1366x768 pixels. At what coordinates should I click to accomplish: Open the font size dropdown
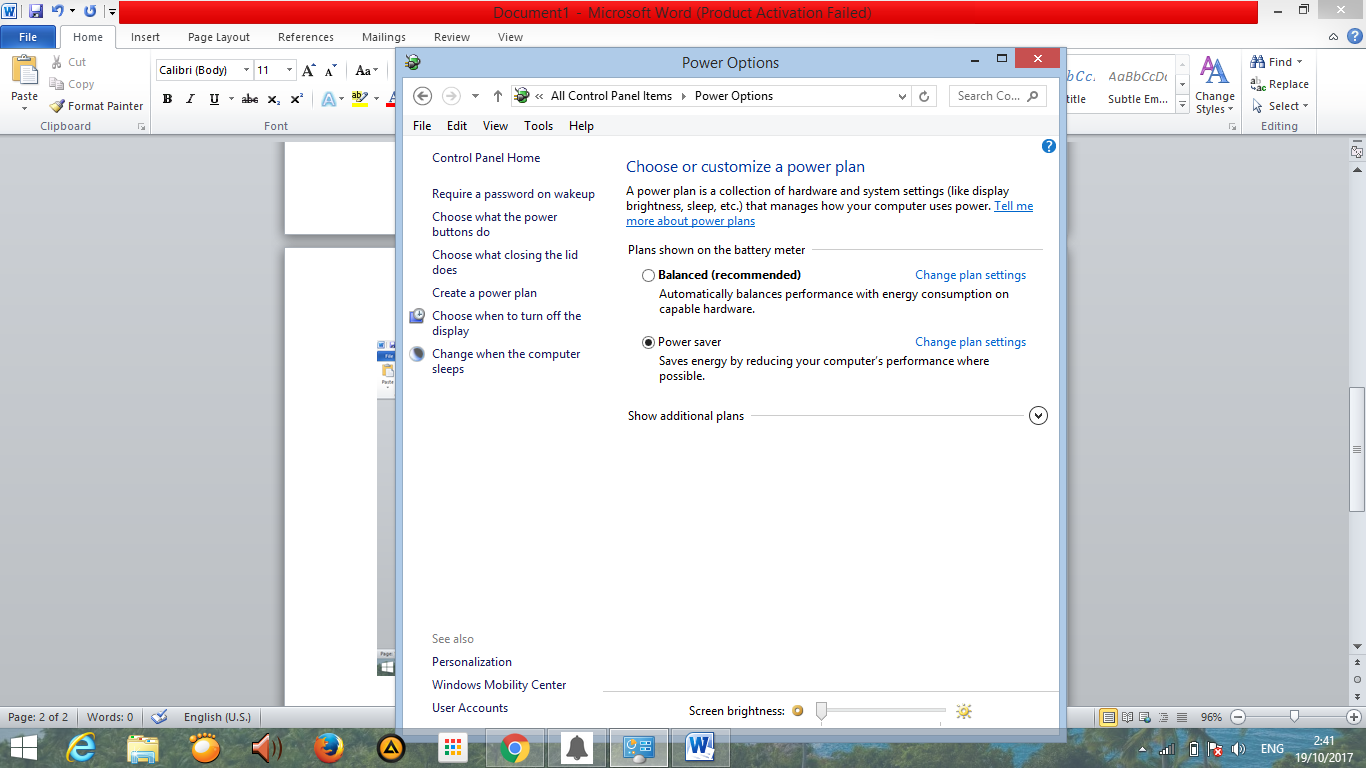[290, 70]
